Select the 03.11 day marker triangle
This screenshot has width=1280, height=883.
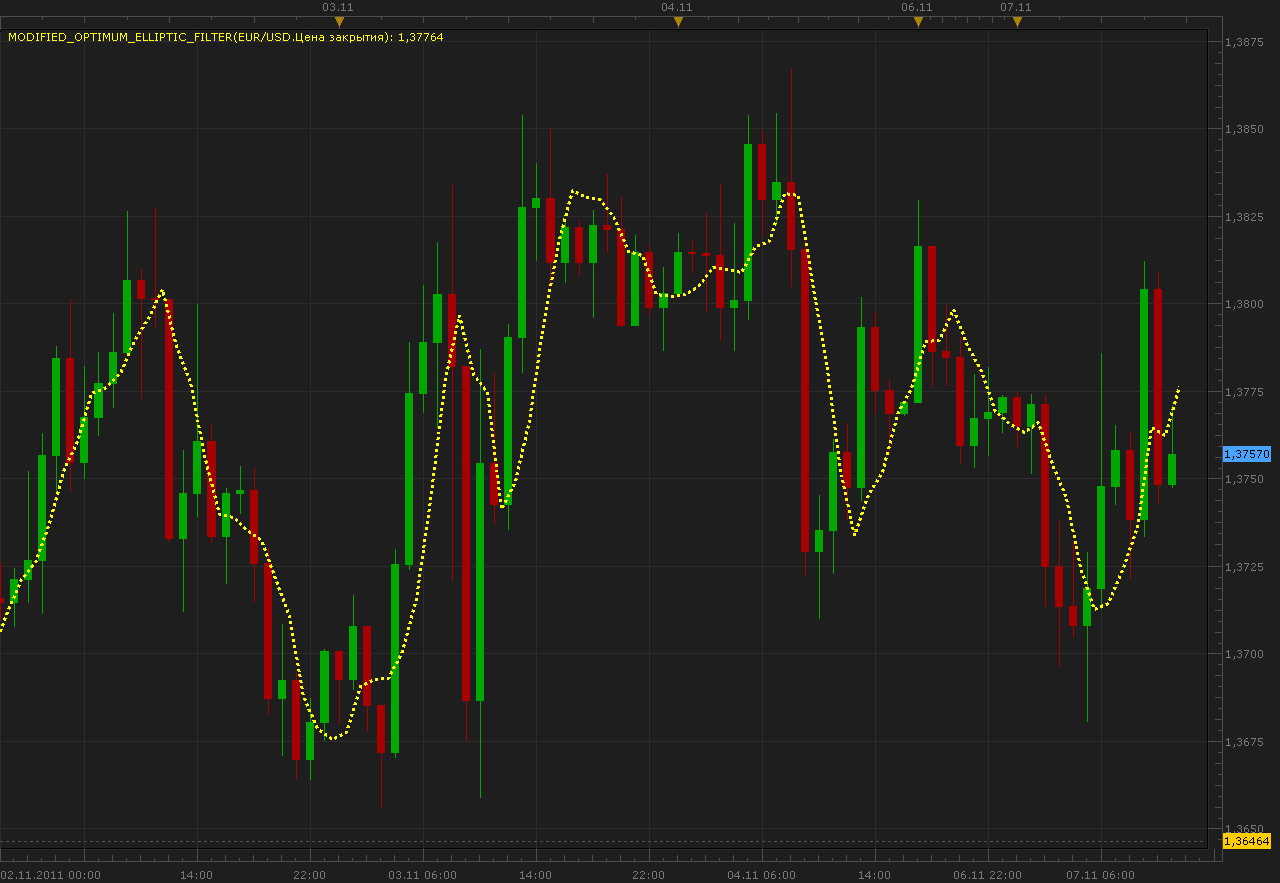click(x=339, y=21)
